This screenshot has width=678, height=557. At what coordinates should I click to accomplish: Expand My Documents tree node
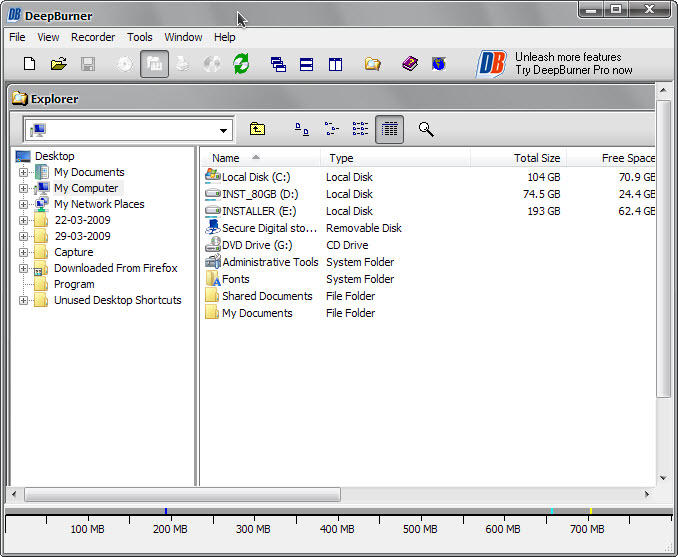click(23, 173)
